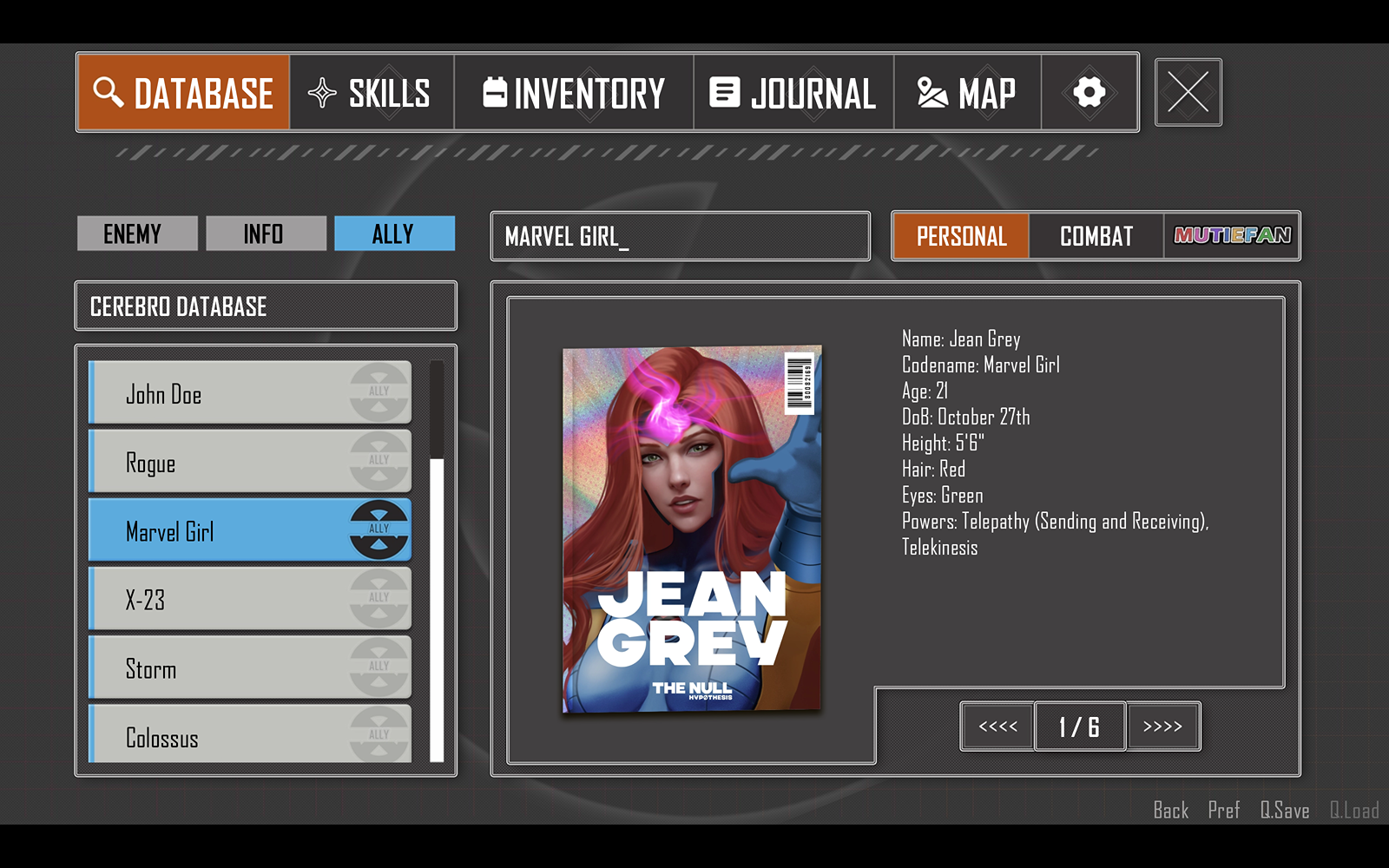Screen dimensions: 1389x868
Task: Click the Ally badge on X-23
Action: pos(379,598)
